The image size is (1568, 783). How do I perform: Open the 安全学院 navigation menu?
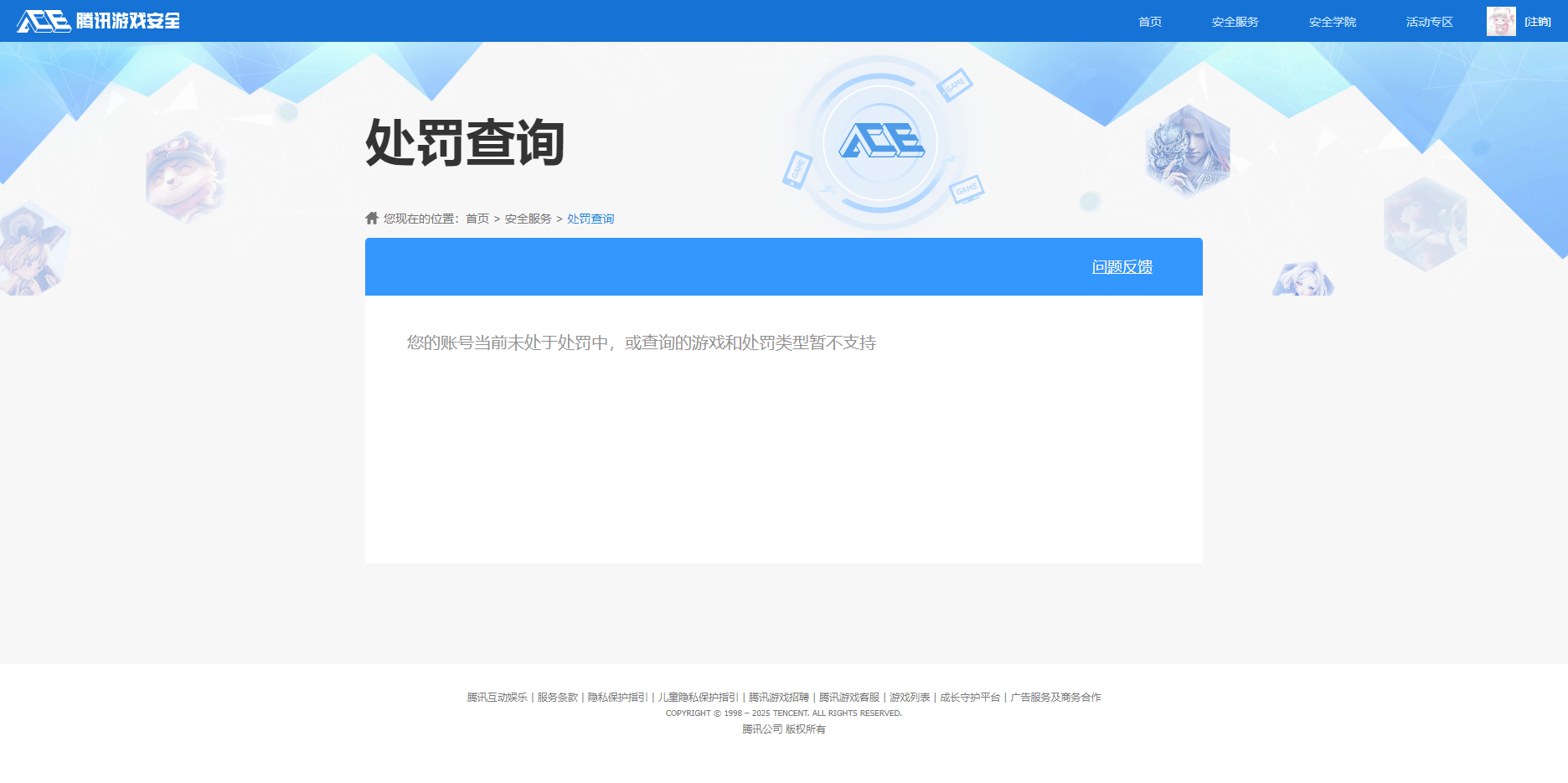pos(1333,22)
